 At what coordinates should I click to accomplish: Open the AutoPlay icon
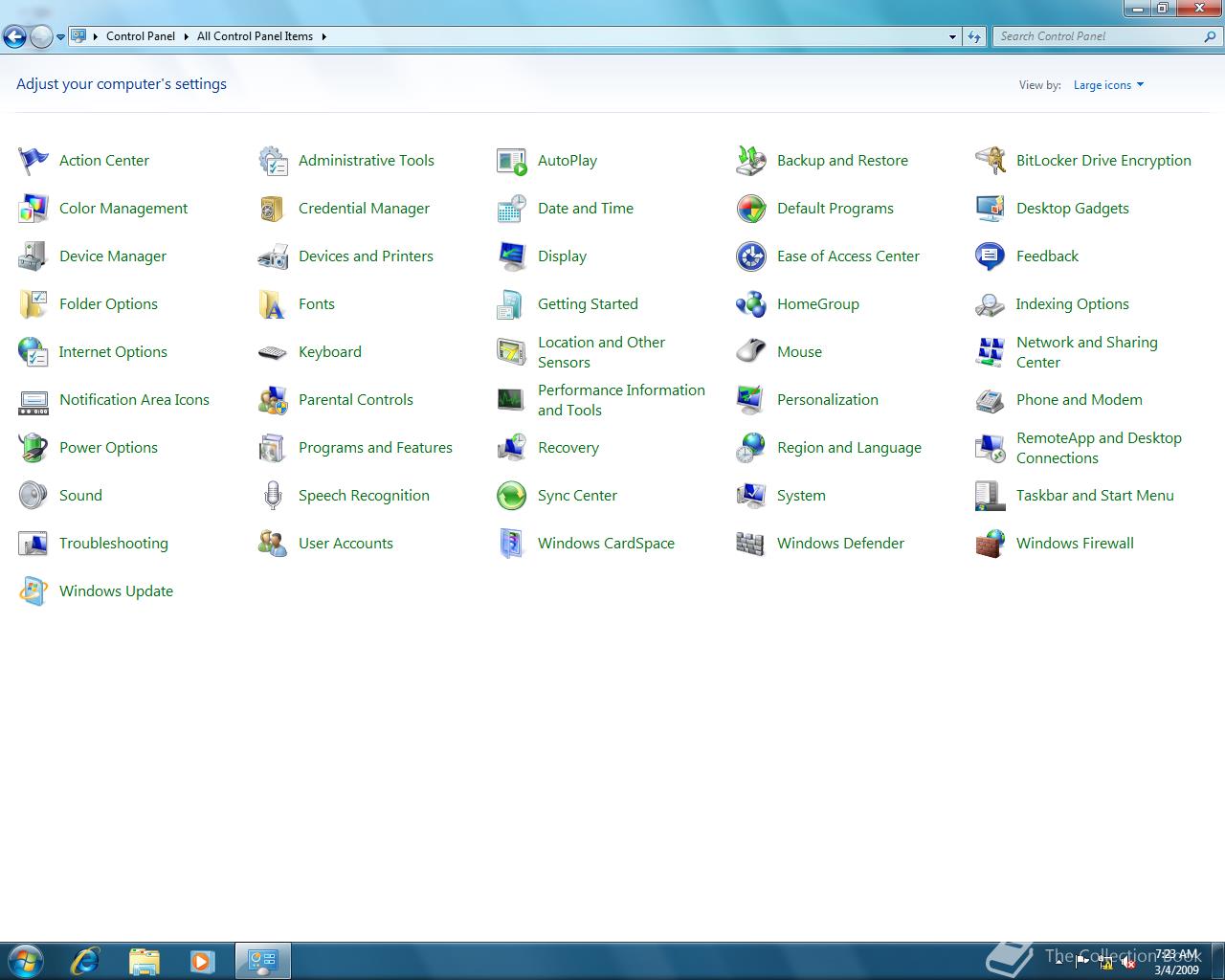pos(512,161)
